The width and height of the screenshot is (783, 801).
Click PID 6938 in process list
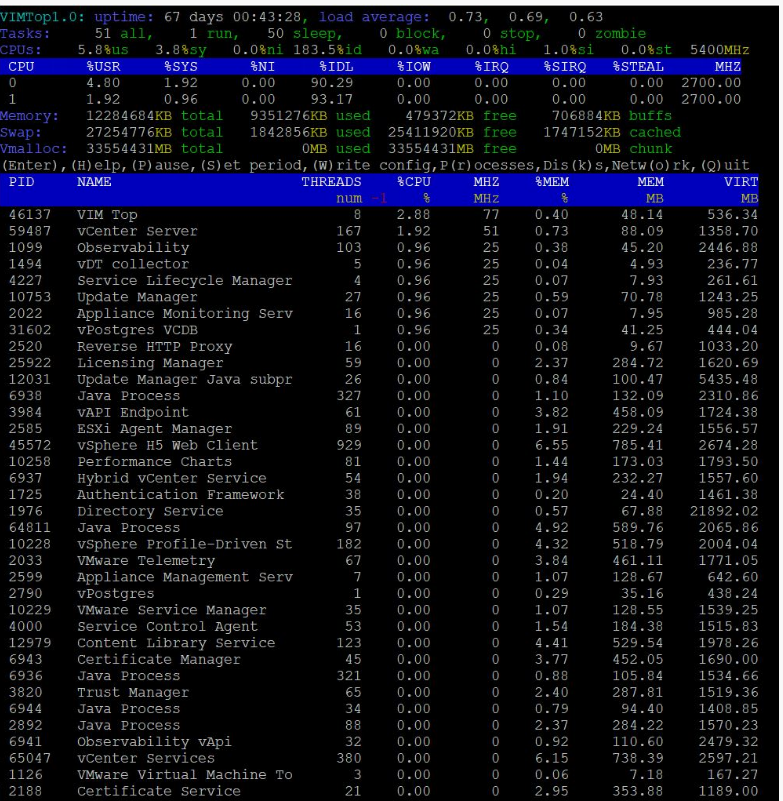pos(26,396)
